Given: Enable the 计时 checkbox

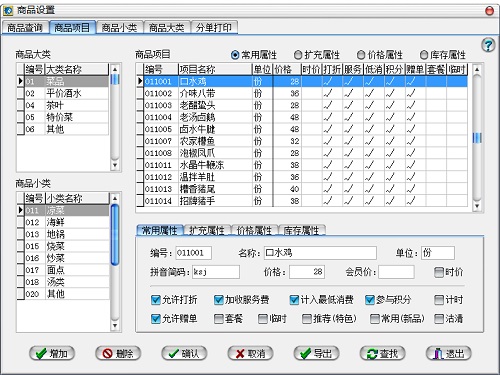Looking at the screenshot, I should point(439,300).
